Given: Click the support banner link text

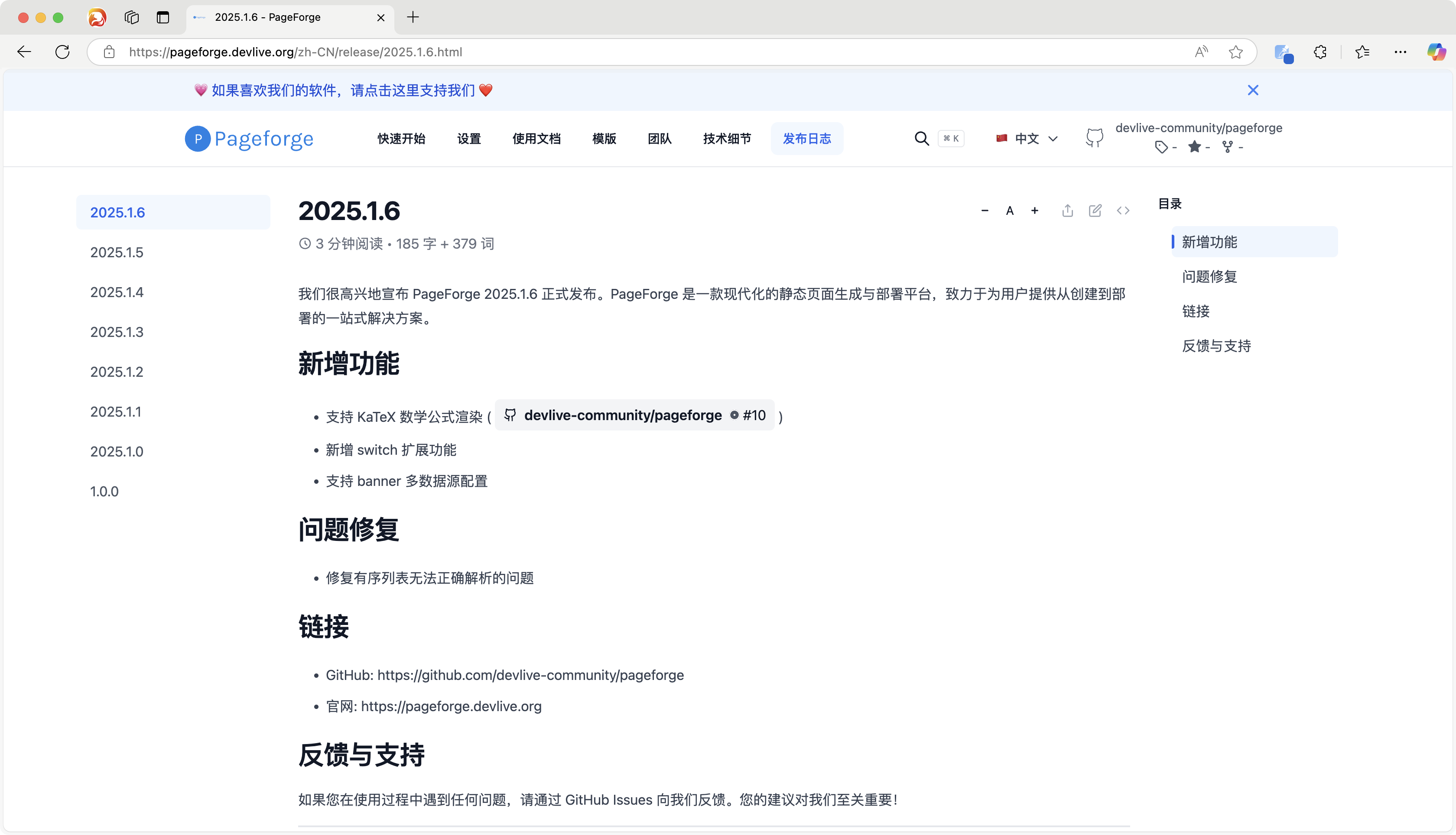Looking at the screenshot, I should click(343, 91).
